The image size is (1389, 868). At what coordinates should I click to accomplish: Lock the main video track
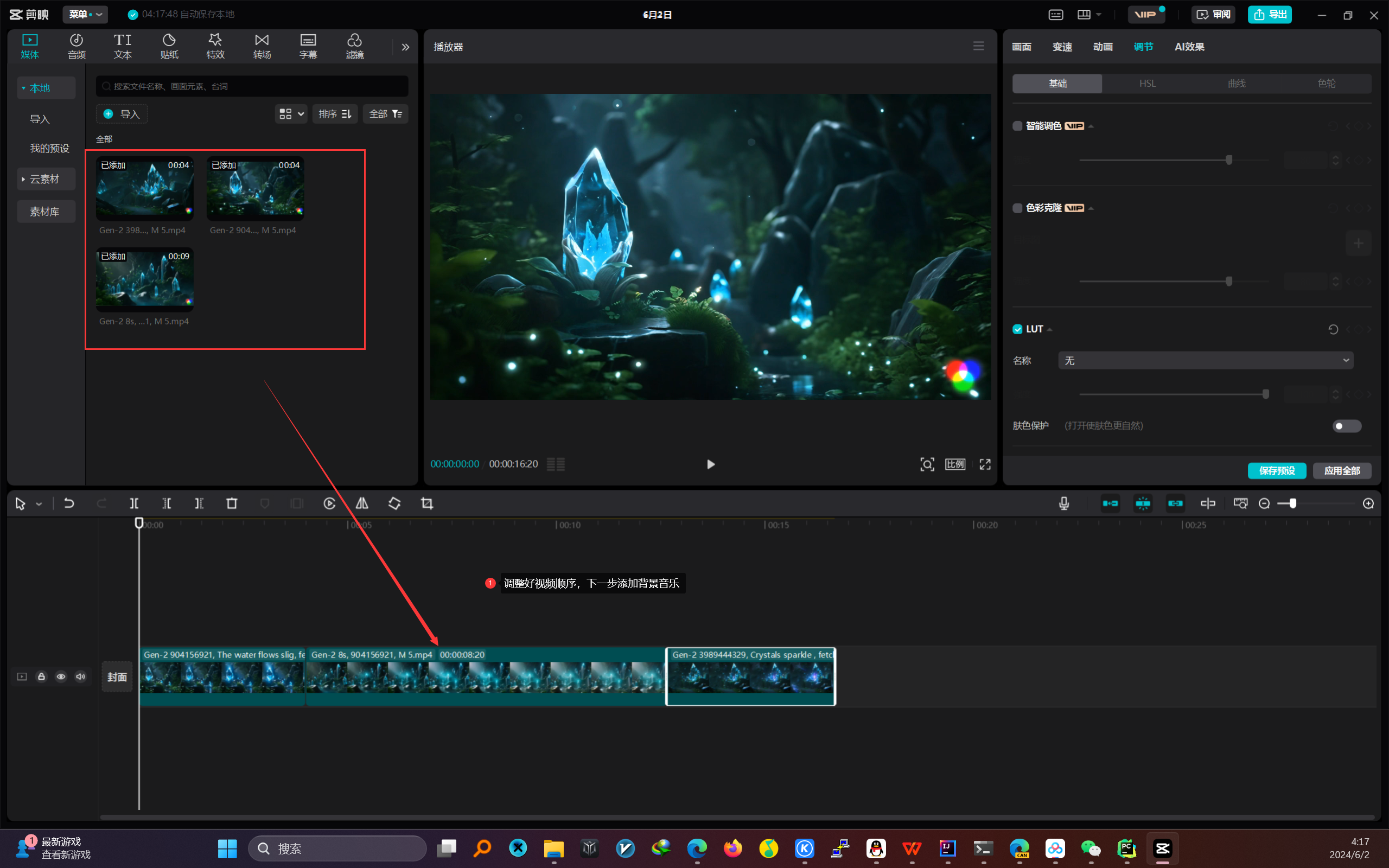coord(41,676)
